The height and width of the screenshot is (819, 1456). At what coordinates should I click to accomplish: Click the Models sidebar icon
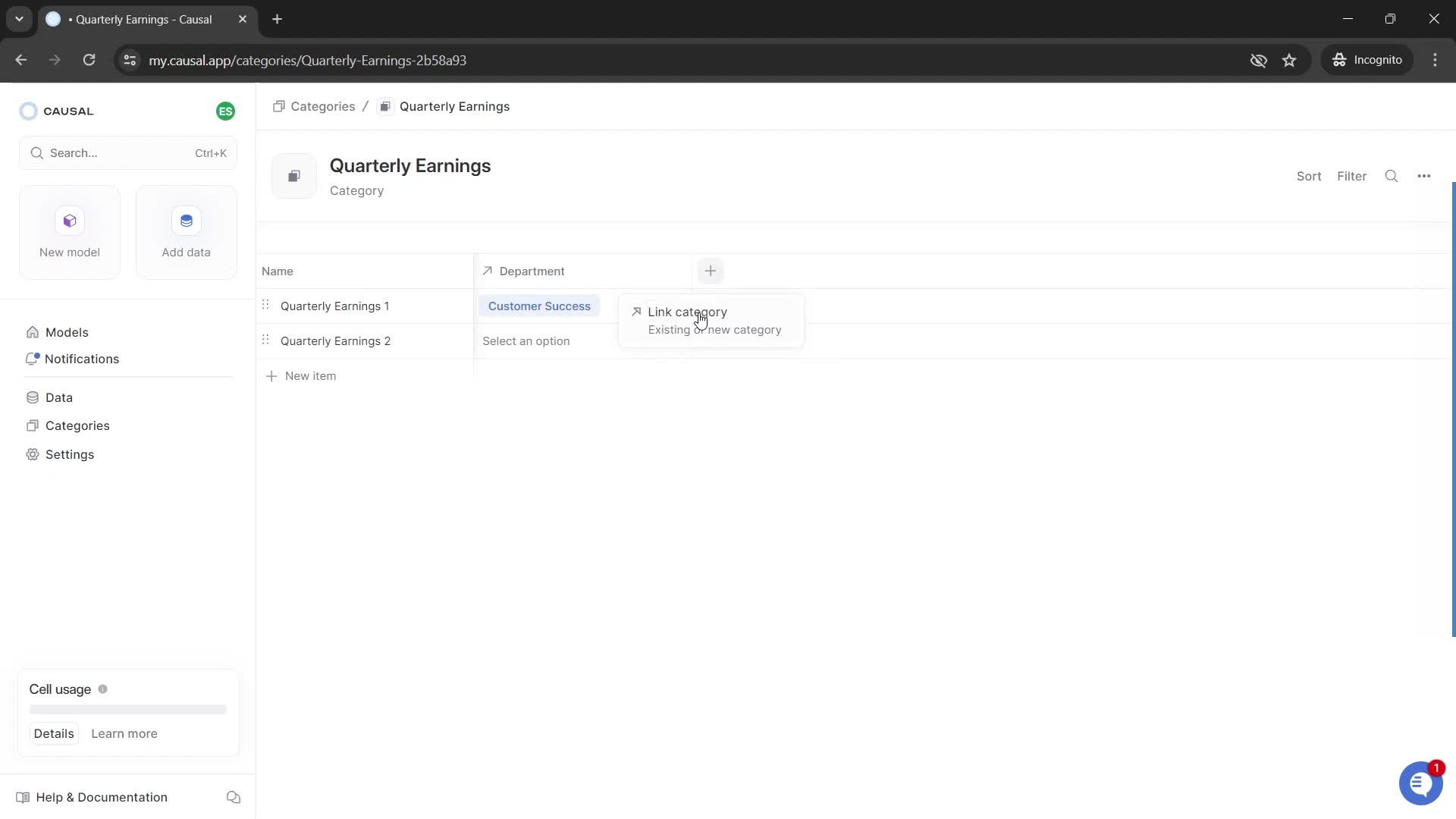(x=33, y=331)
